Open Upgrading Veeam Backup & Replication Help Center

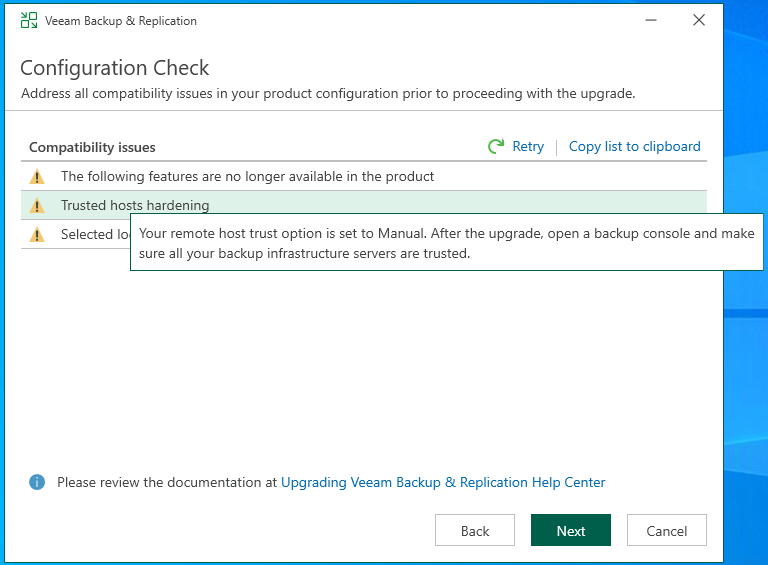pyautogui.click(x=443, y=482)
